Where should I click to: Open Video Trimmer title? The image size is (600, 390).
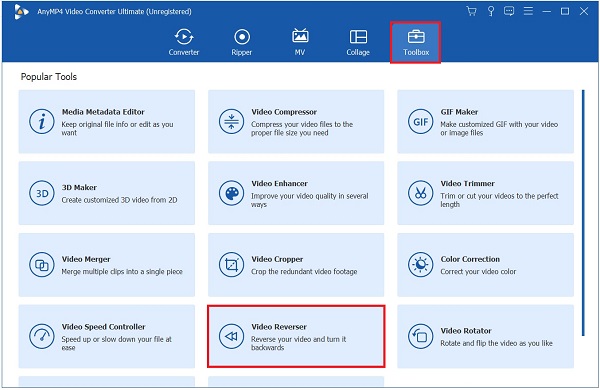(468, 184)
